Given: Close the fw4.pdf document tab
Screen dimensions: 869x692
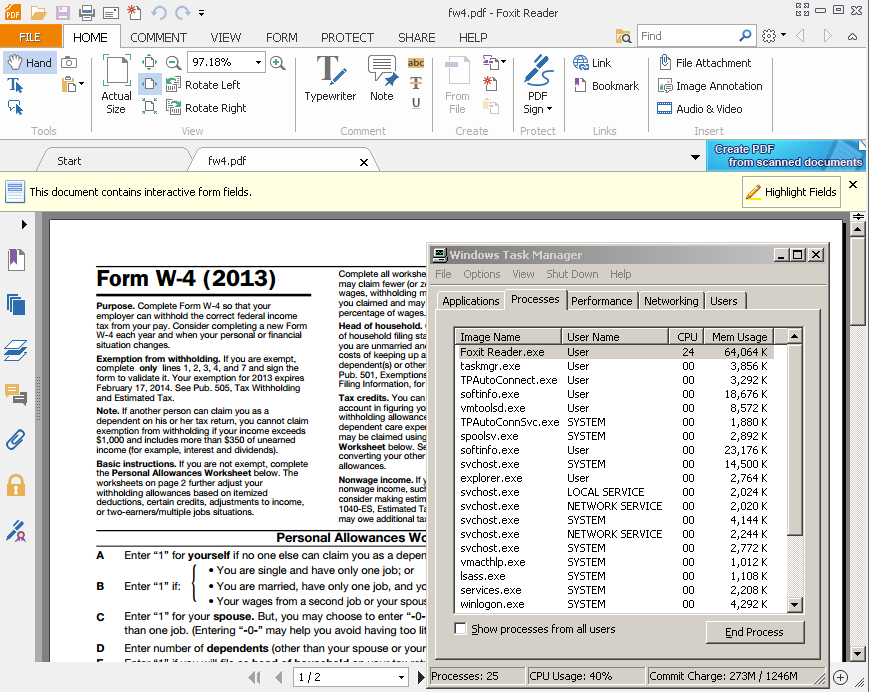Looking at the screenshot, I should tap(364, 162).
